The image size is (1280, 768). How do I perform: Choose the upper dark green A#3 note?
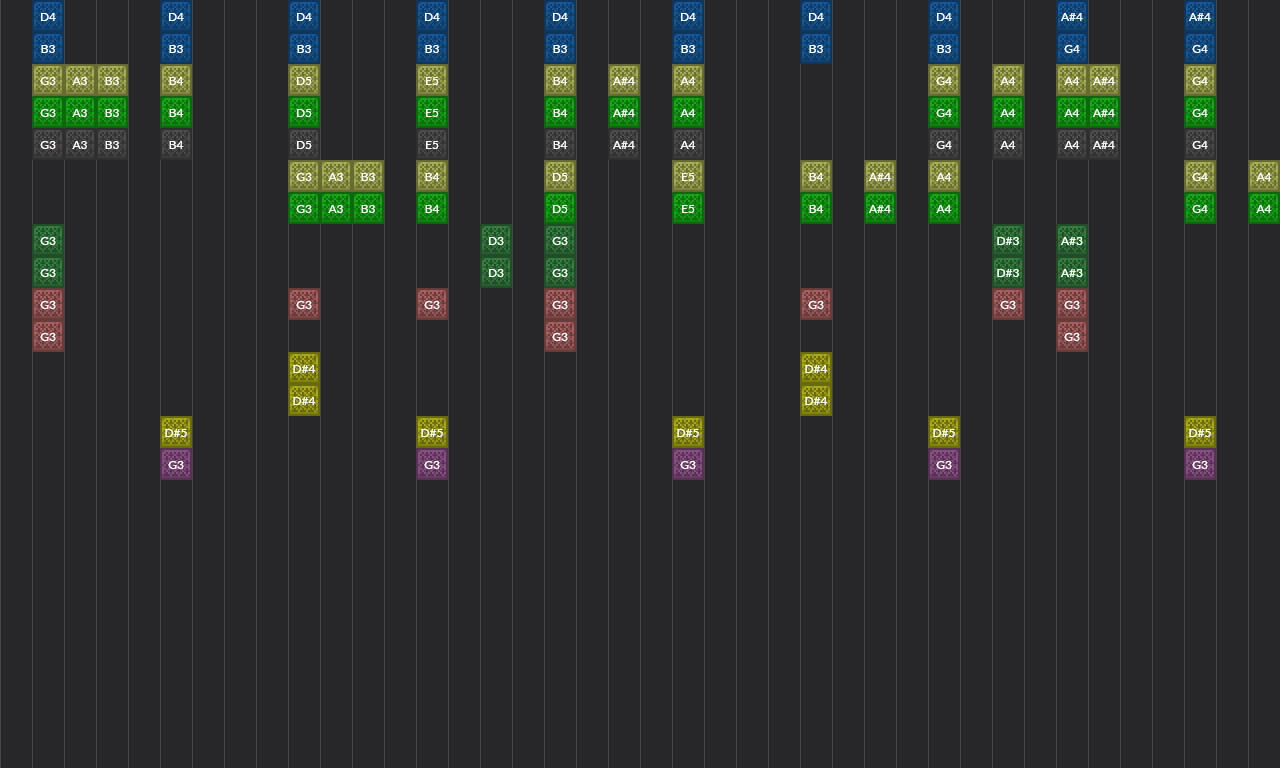1072,241
